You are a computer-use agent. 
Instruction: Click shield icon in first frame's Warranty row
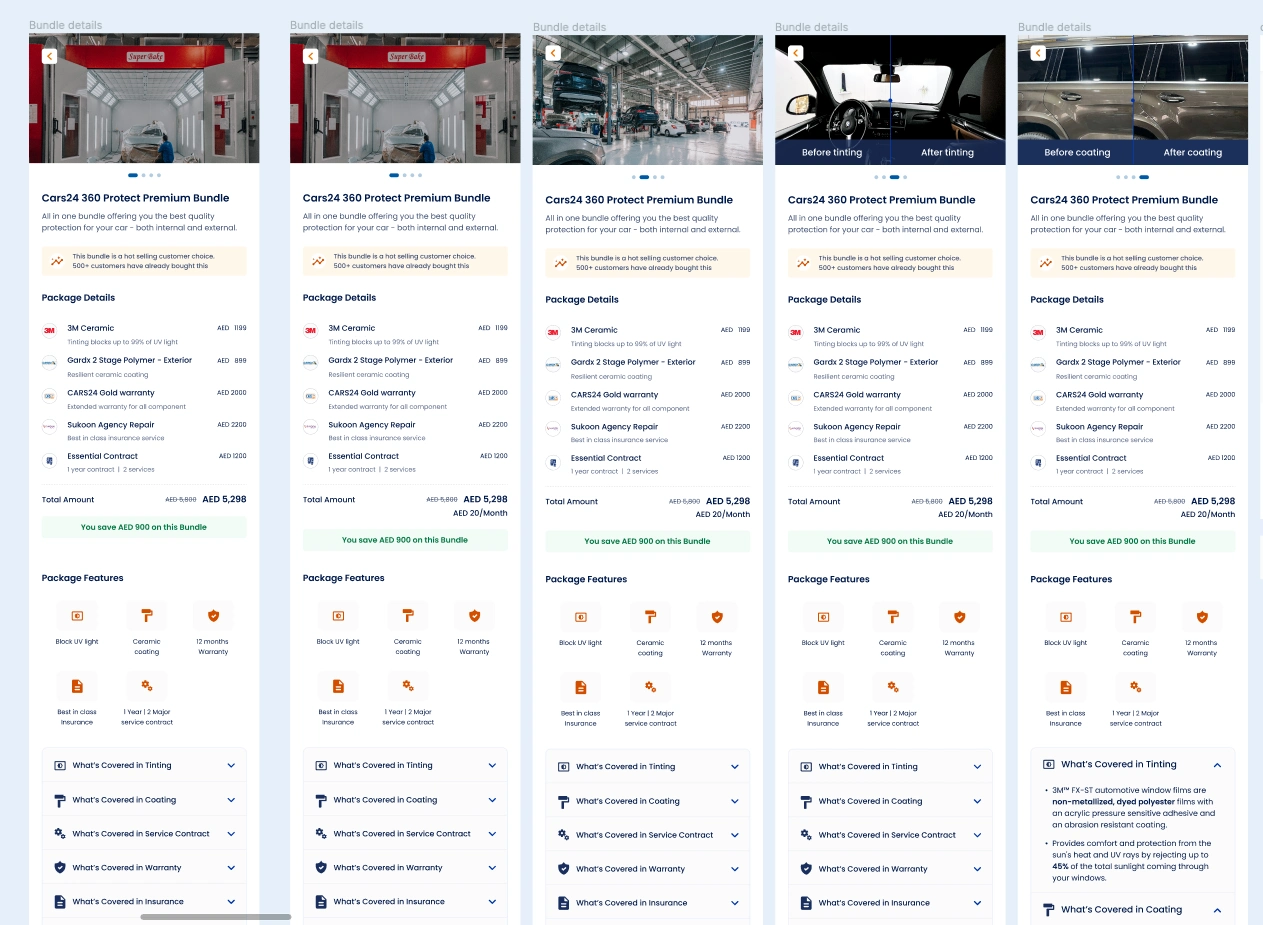60,868
